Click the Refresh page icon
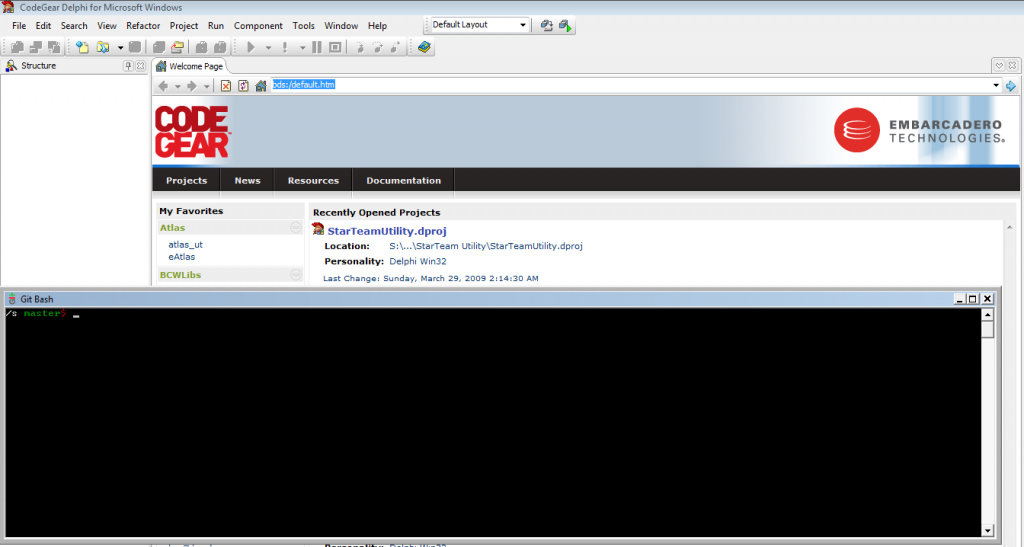Image resolution: width=1024 pixels, height=547 pixels. (244, 86)
